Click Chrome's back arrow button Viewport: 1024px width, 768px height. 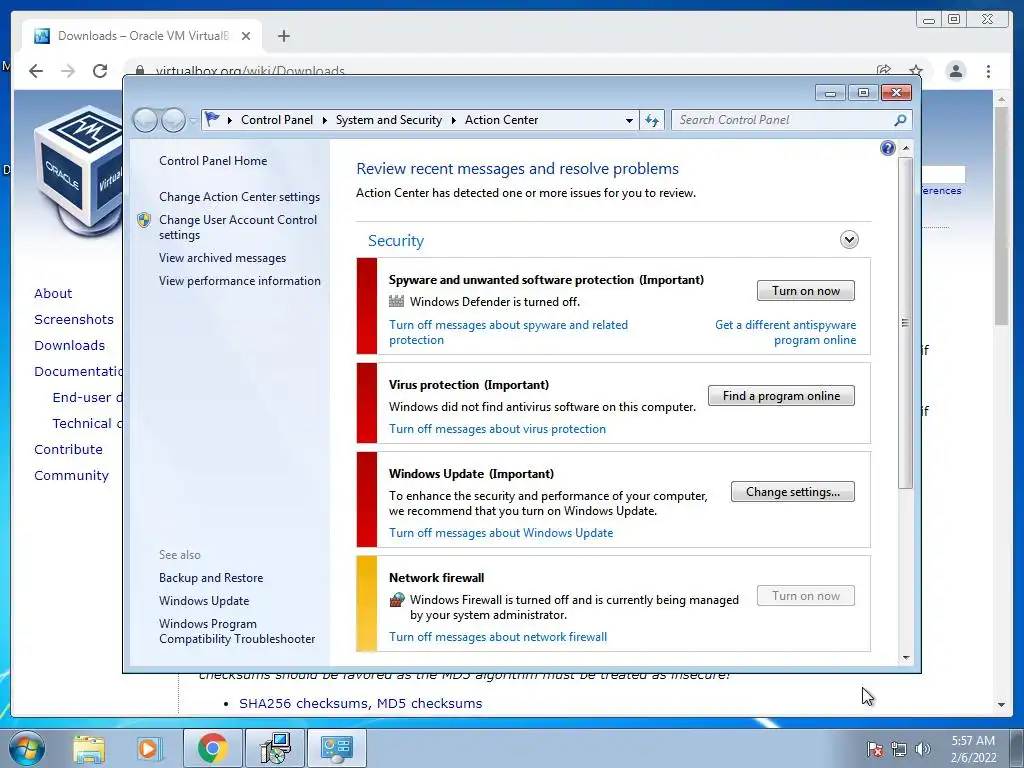tap(36, 71)
